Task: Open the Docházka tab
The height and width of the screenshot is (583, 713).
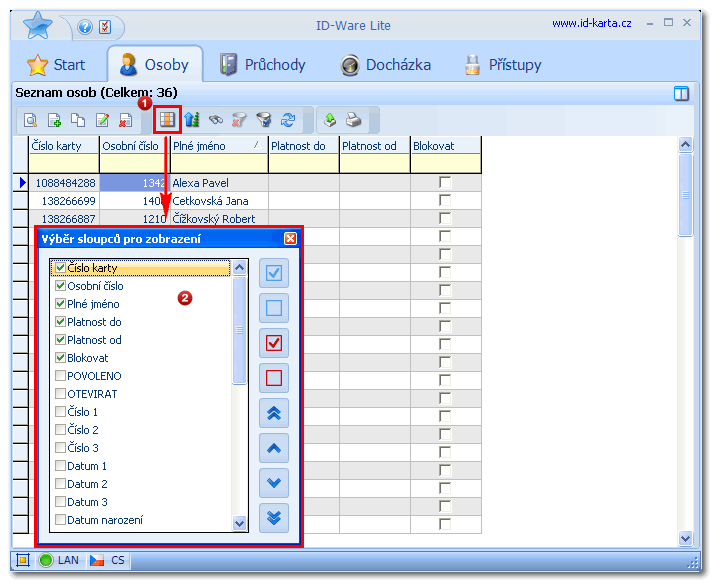Action: coord(386,65)
